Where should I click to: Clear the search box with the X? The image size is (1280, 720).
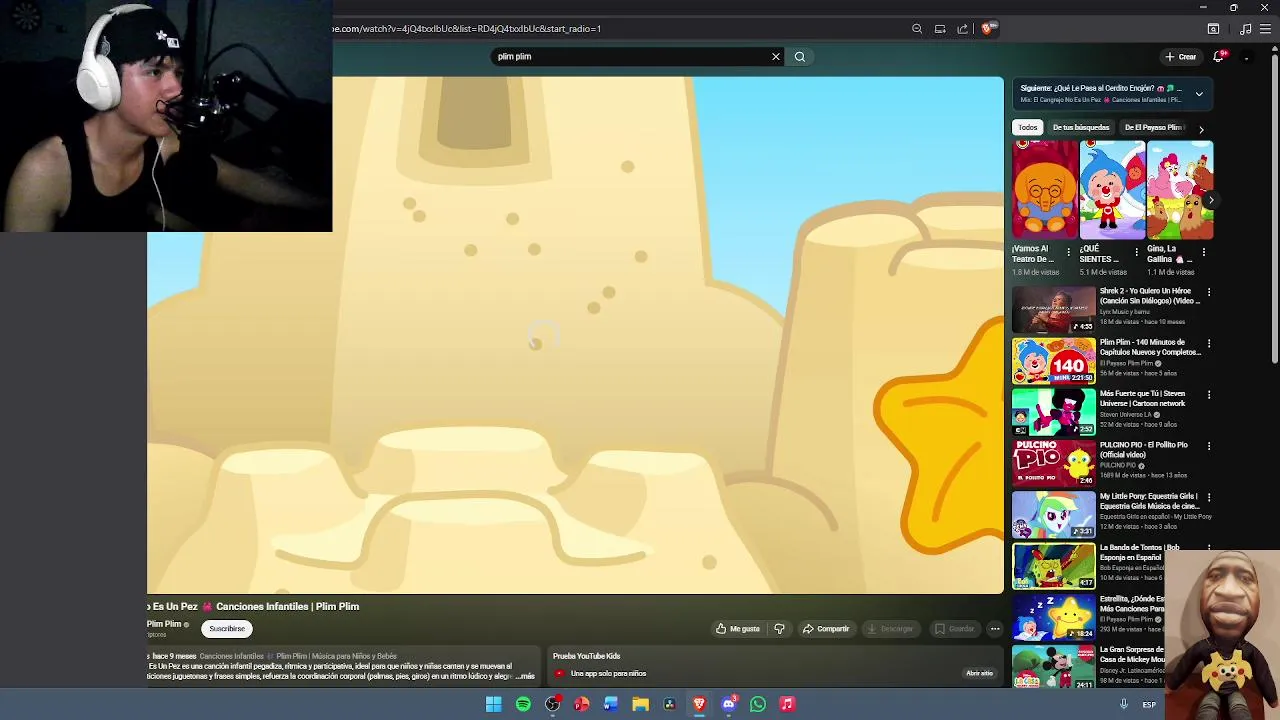point(775,57)
